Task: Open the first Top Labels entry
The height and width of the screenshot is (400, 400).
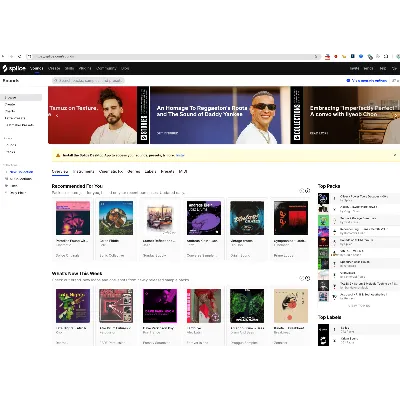Action: pyautogui.click(x=358, y=329)
